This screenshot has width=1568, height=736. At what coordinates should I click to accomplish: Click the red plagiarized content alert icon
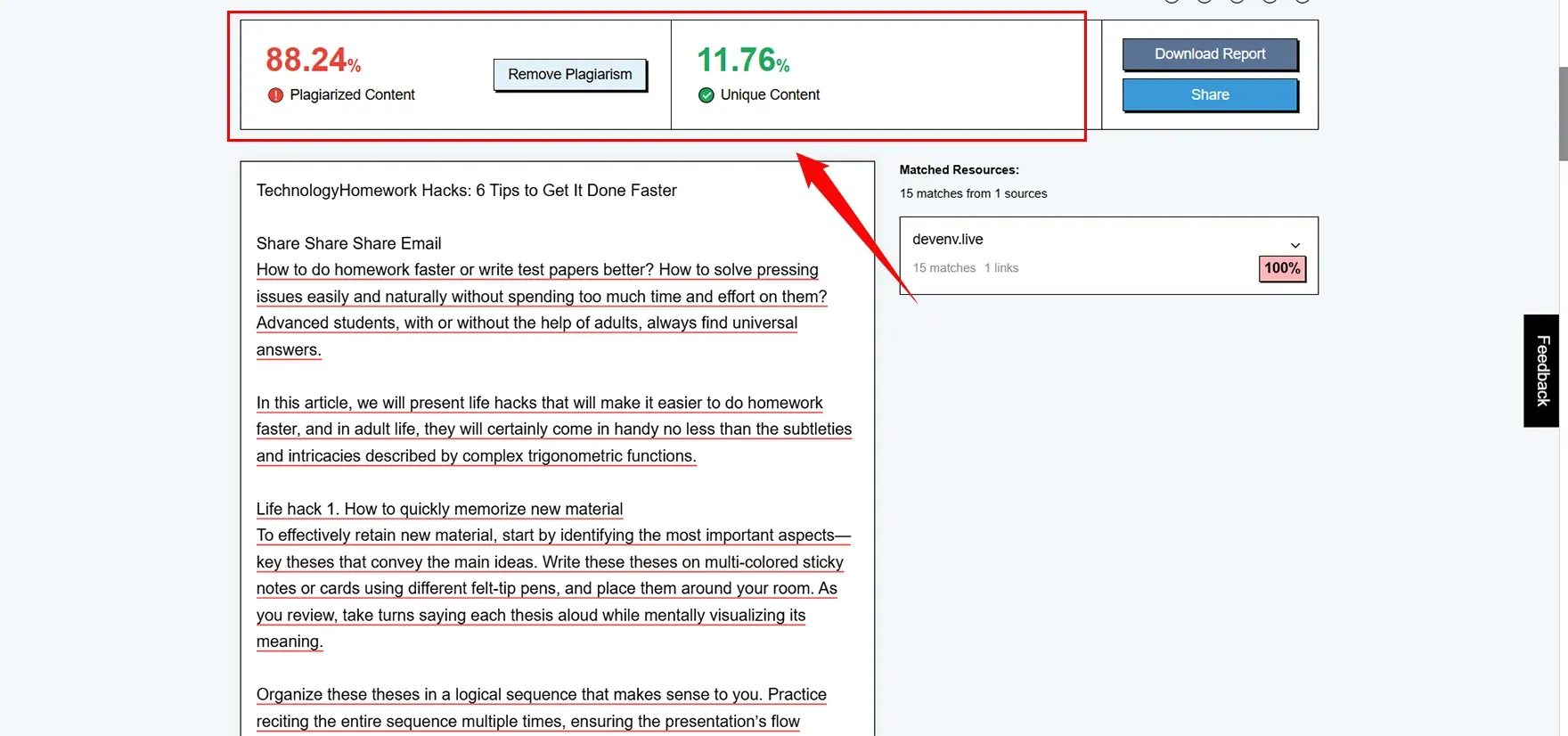[275, 95]
